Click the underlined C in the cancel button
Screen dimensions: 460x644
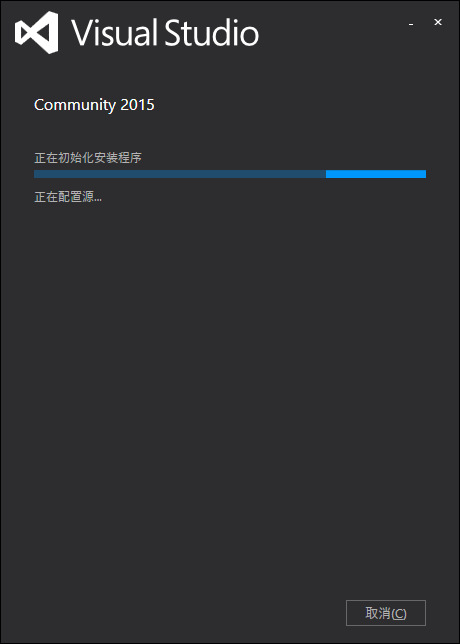398,614
